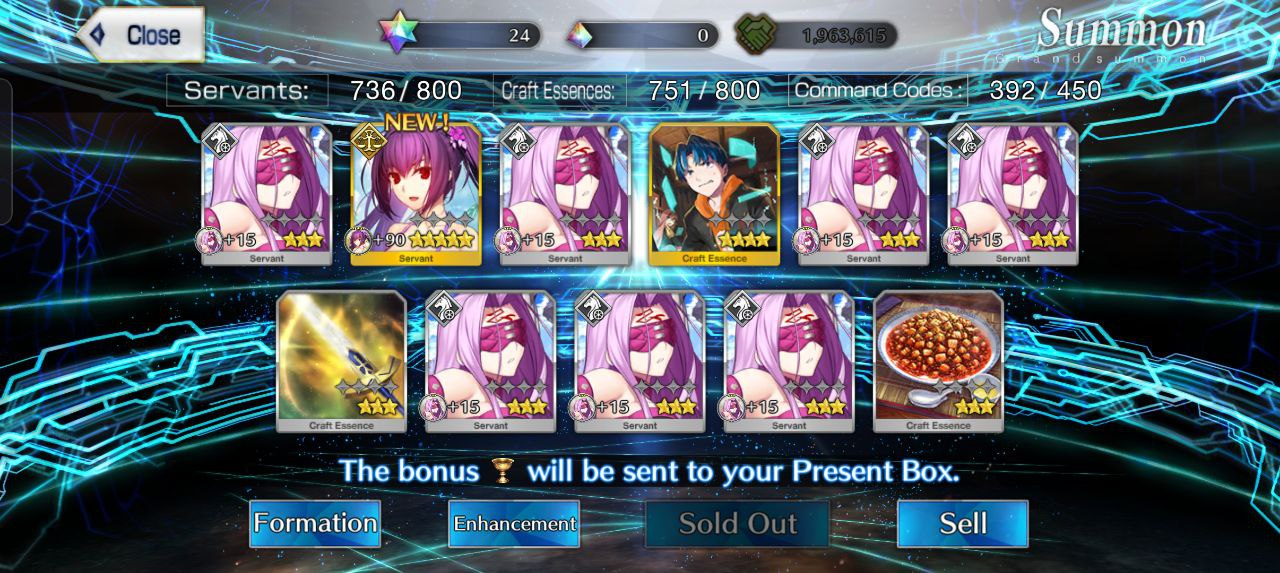Select the four-star blue-haired Craft Essence card
Viewport: 1280px width, 573px height.
714,194
